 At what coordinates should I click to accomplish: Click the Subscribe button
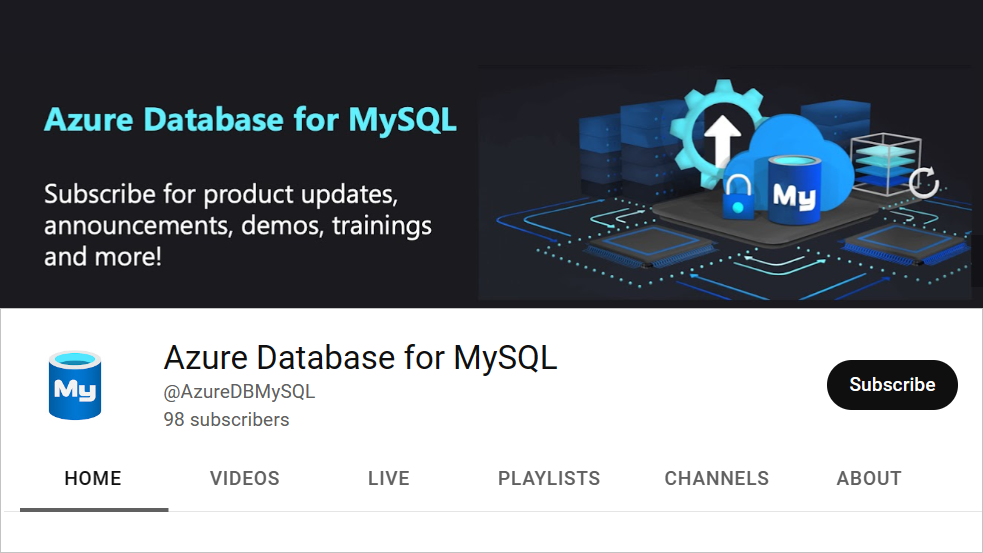(891, 384)
